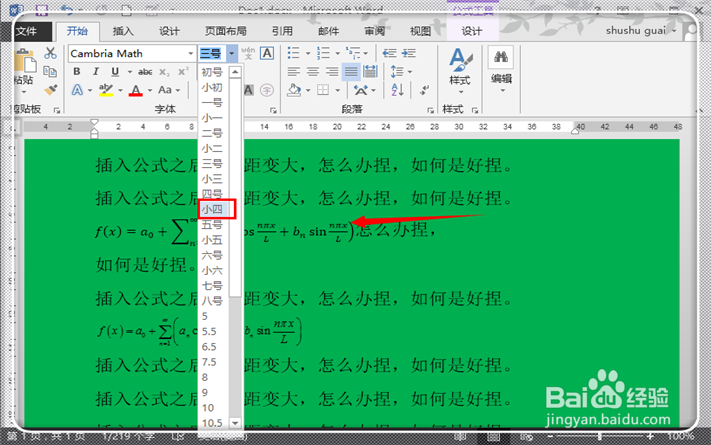Decrease the paragraph indent

pos(389,53)
